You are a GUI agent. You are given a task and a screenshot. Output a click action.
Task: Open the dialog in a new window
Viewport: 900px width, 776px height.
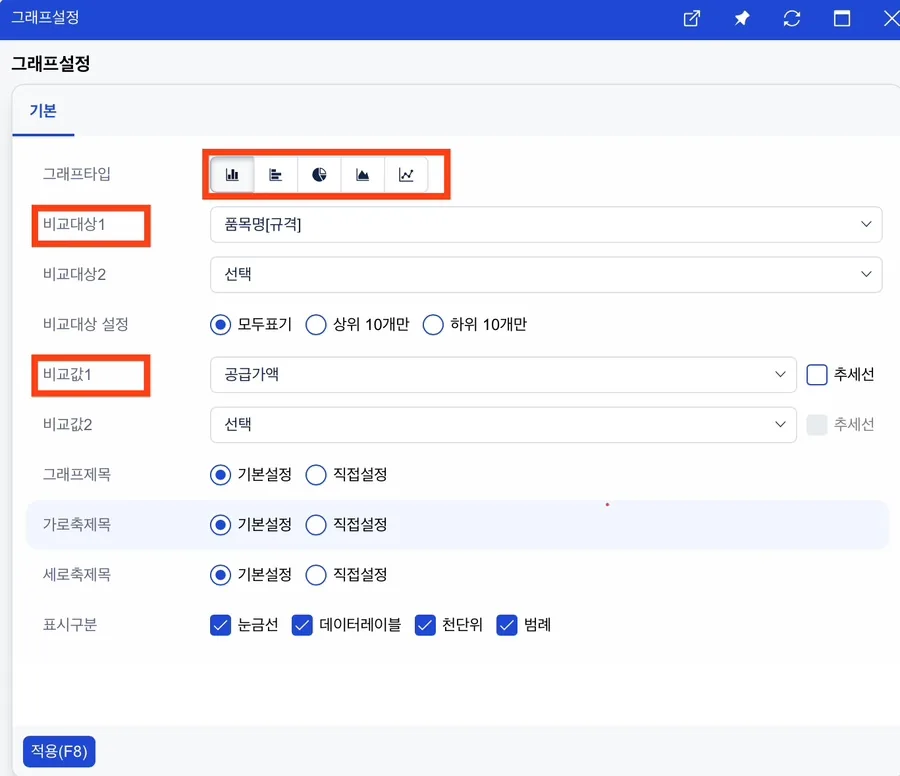coord(692,18)
